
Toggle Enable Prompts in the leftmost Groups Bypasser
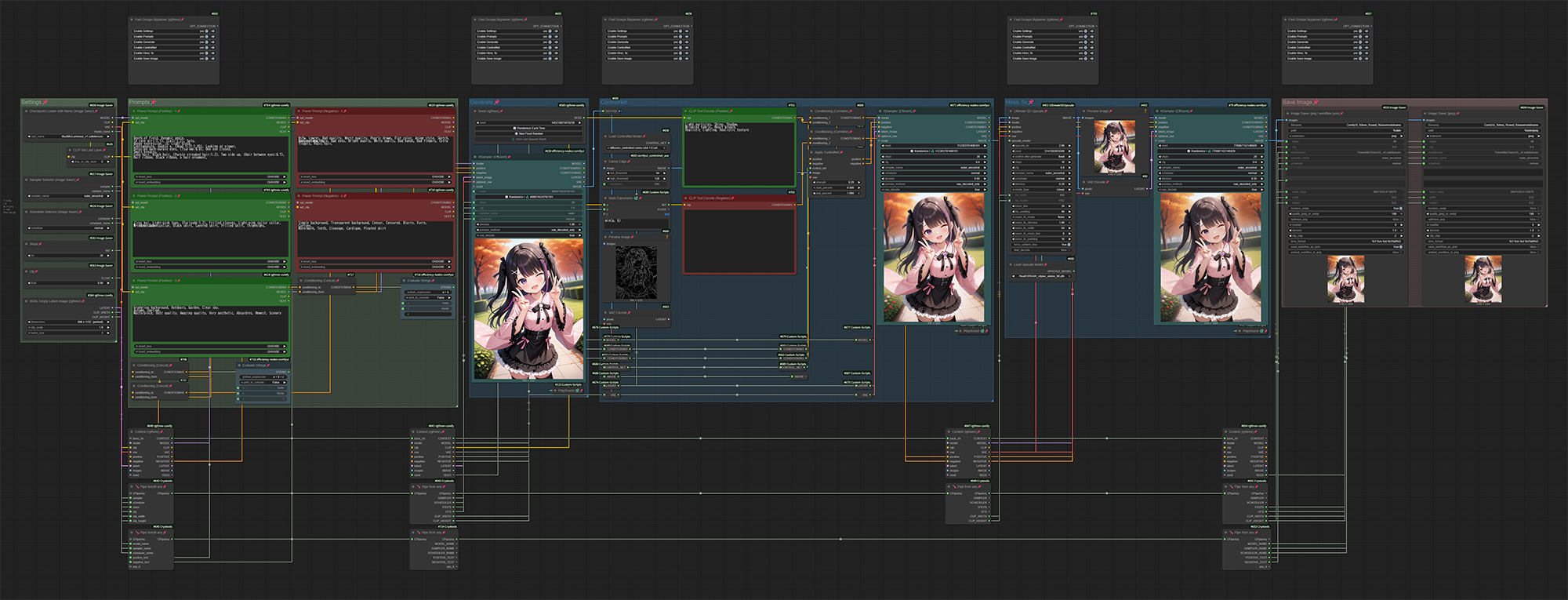tap(206, 37)
